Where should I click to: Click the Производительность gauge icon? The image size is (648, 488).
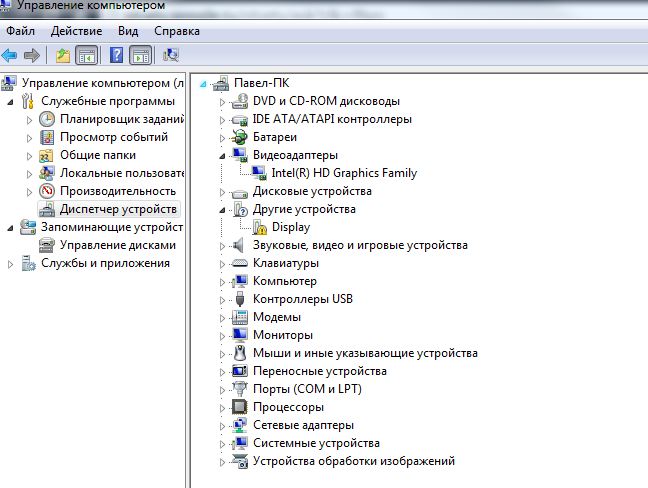47,191
